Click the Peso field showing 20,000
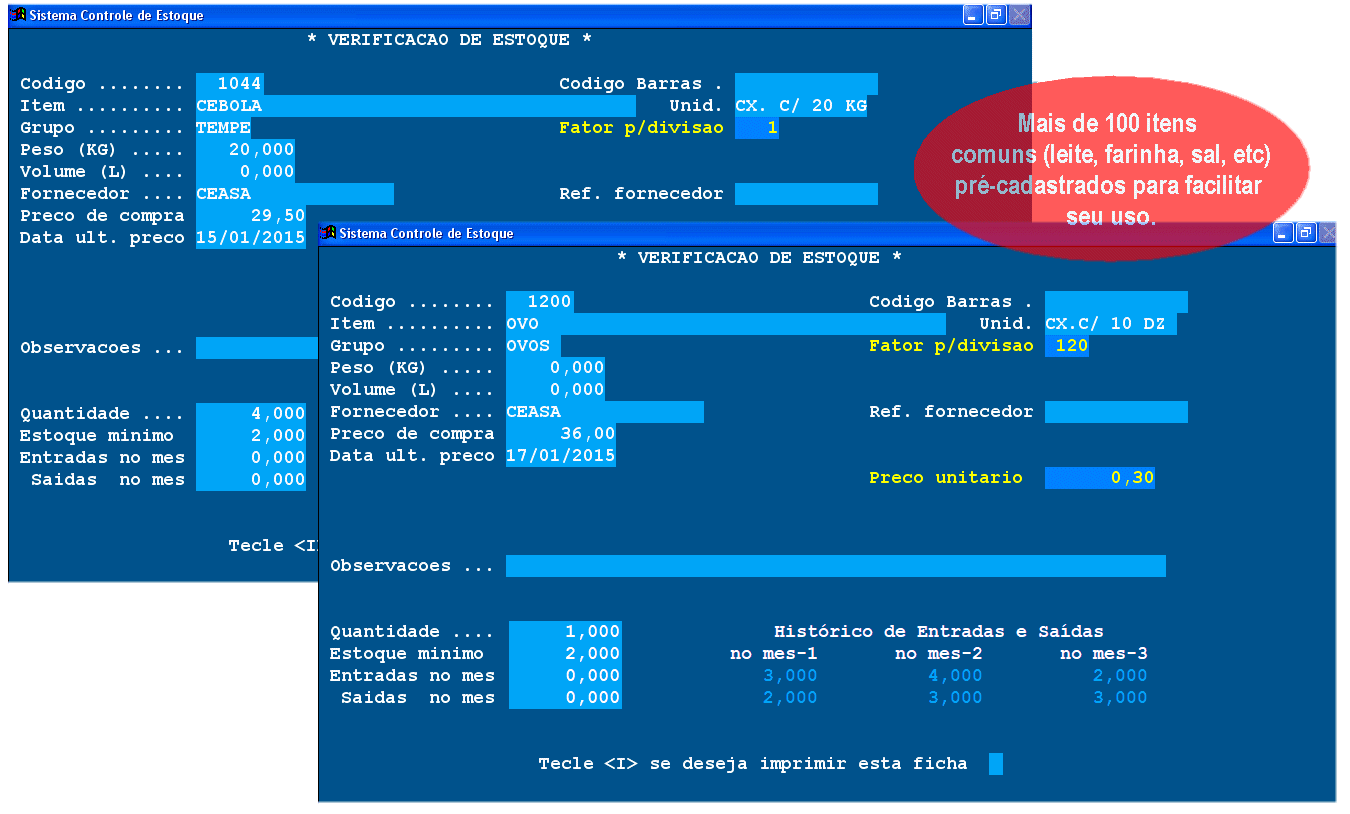The height and width of the screenshot is (814, 1350). click(x=246, y=150)
